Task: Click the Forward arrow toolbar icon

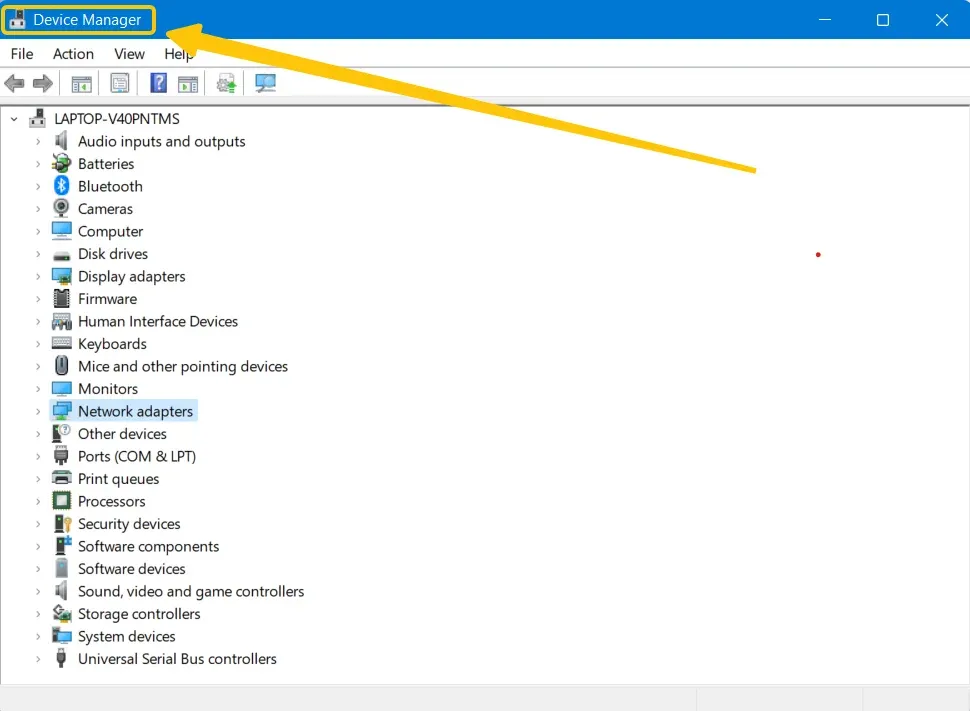Action: [43, 83]
